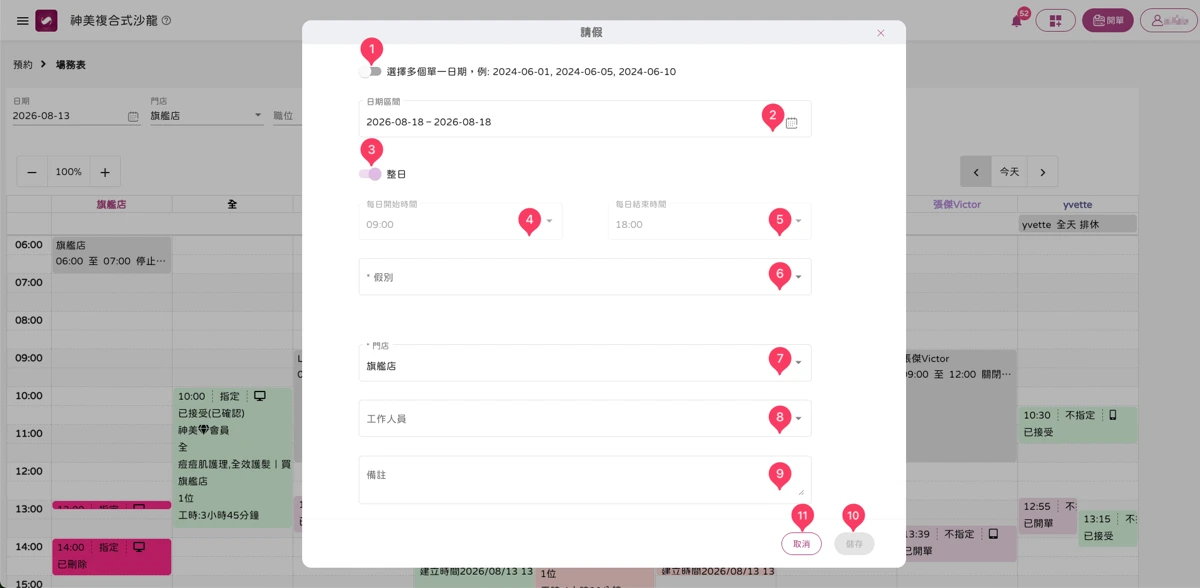Open yvette 全天 排休 schedule block
Screen dimensions: 1200x588
[1078, 225]
